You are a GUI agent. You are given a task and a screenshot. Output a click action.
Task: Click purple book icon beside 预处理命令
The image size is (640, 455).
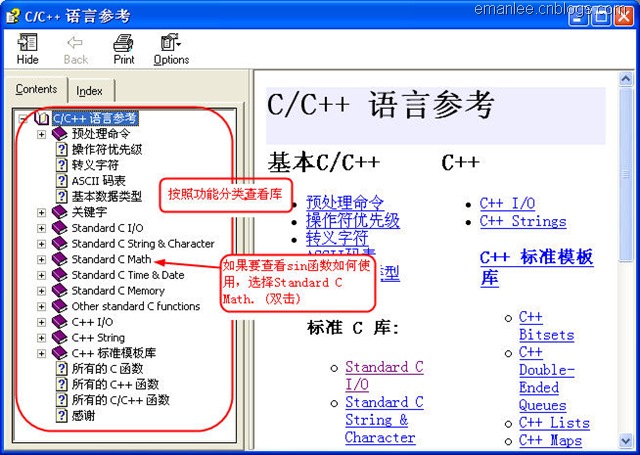[60, 134]
